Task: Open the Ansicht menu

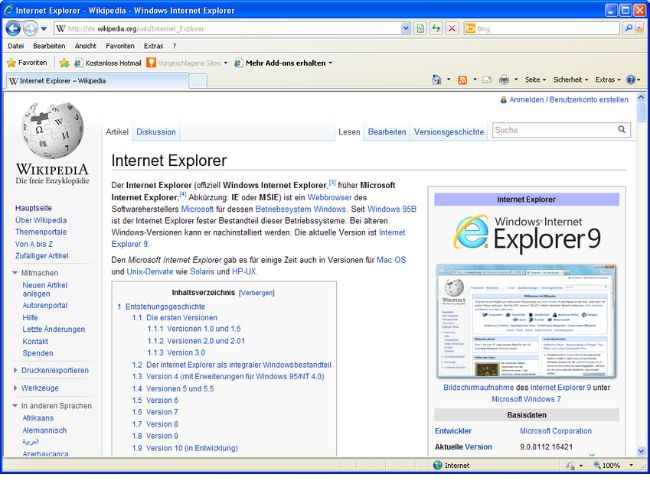Action: [85, 46]
